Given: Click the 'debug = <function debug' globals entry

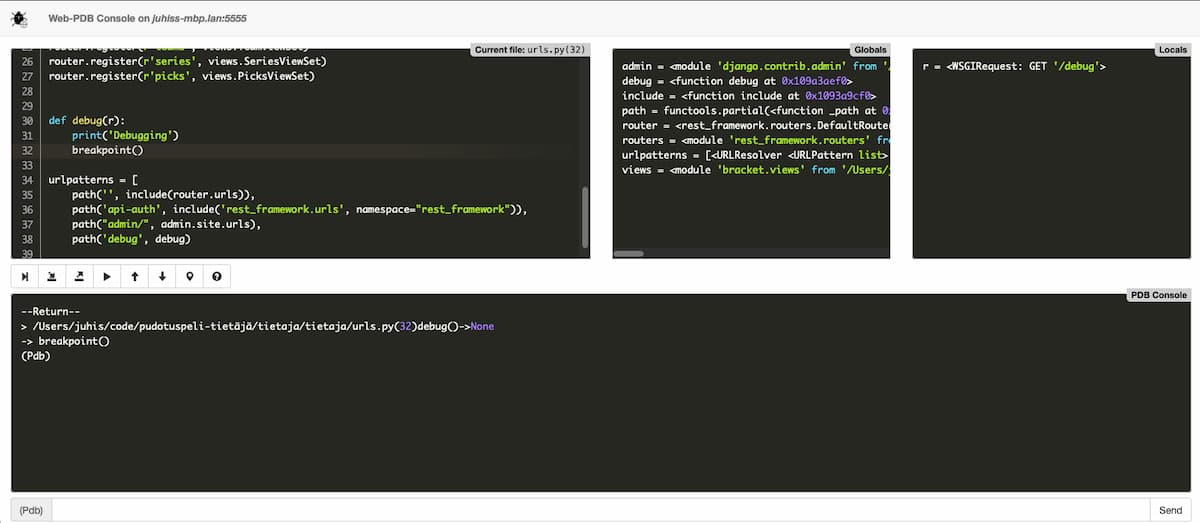Looking at the screenshot, I should pyautogui.click(x=737, y=81).
